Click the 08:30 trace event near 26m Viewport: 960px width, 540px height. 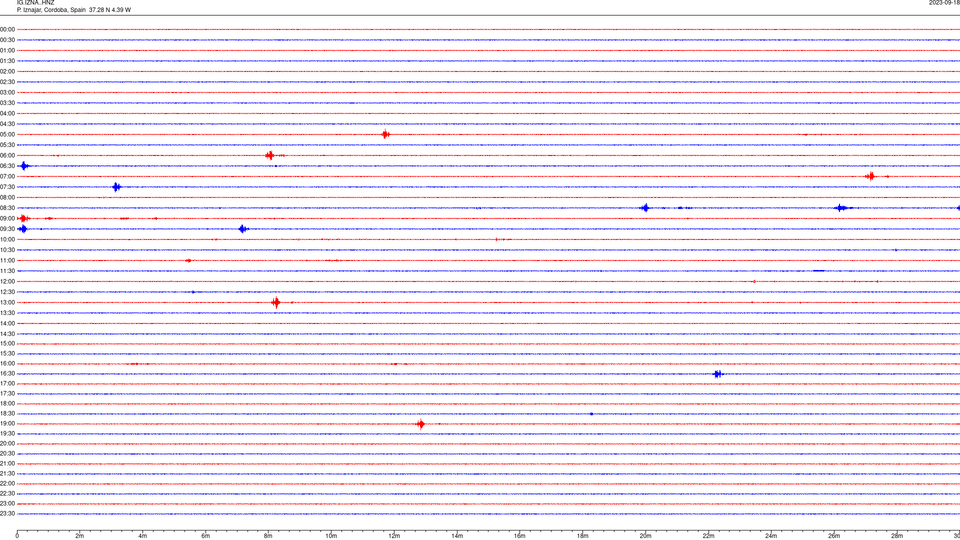pyautogui.click(x=841, y=208)
